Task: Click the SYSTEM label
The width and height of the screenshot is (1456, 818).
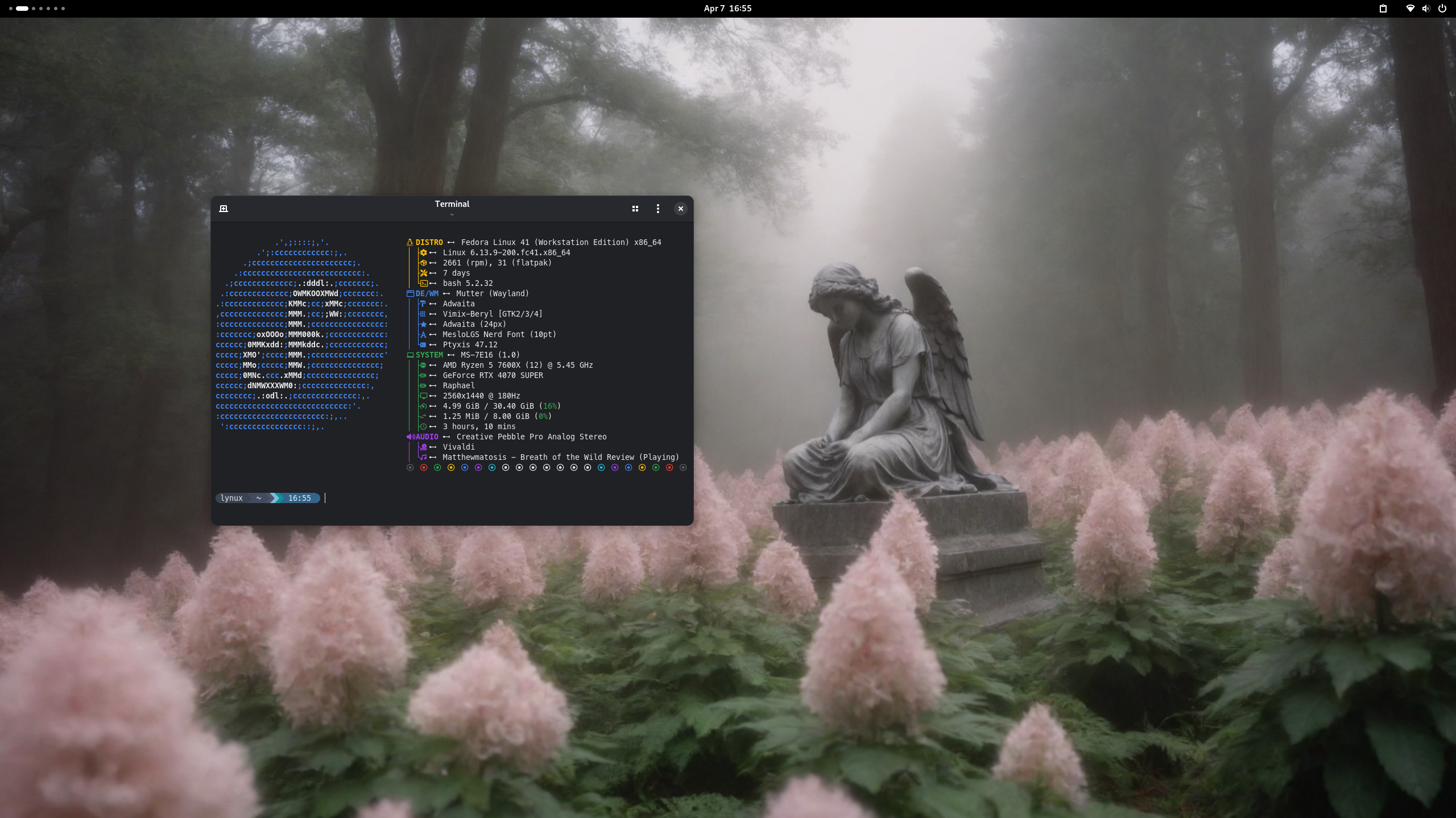Action: coord(429,355)
